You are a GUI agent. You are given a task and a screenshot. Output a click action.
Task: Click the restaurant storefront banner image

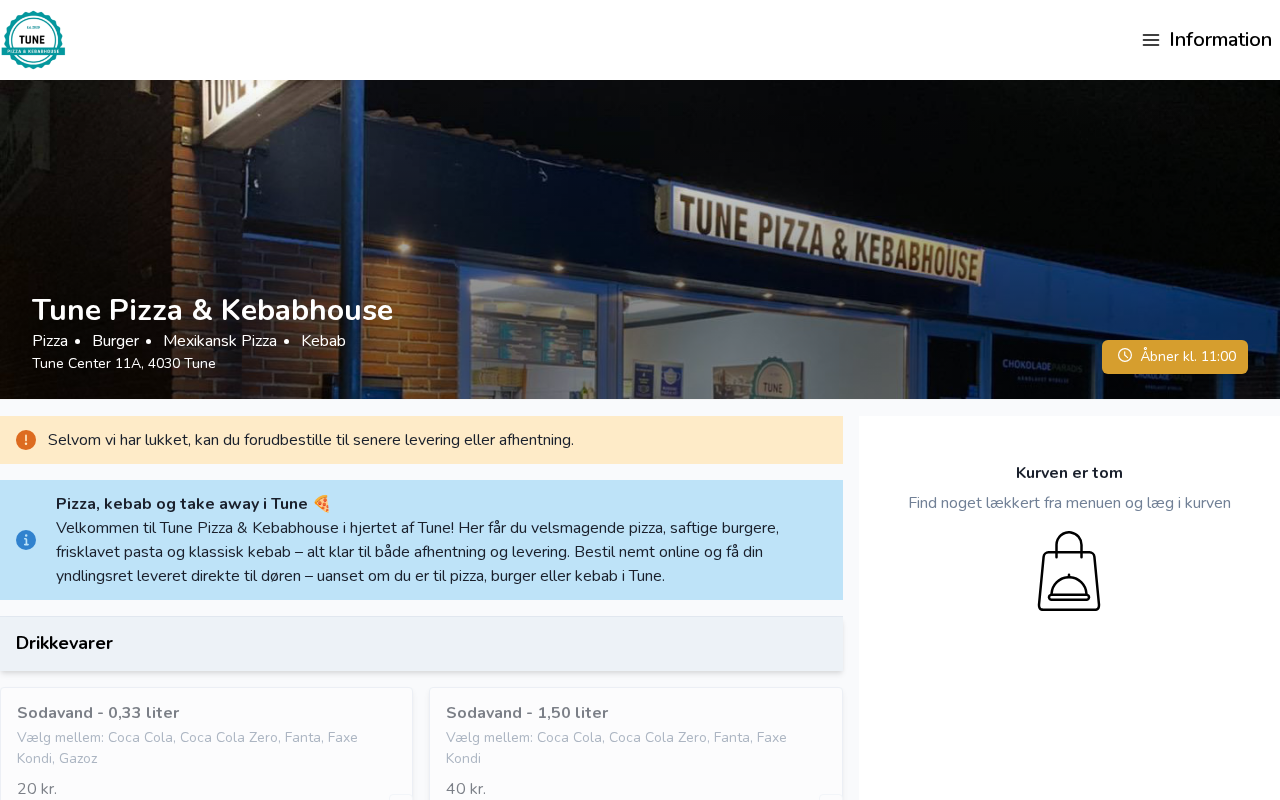click(640, 200)
